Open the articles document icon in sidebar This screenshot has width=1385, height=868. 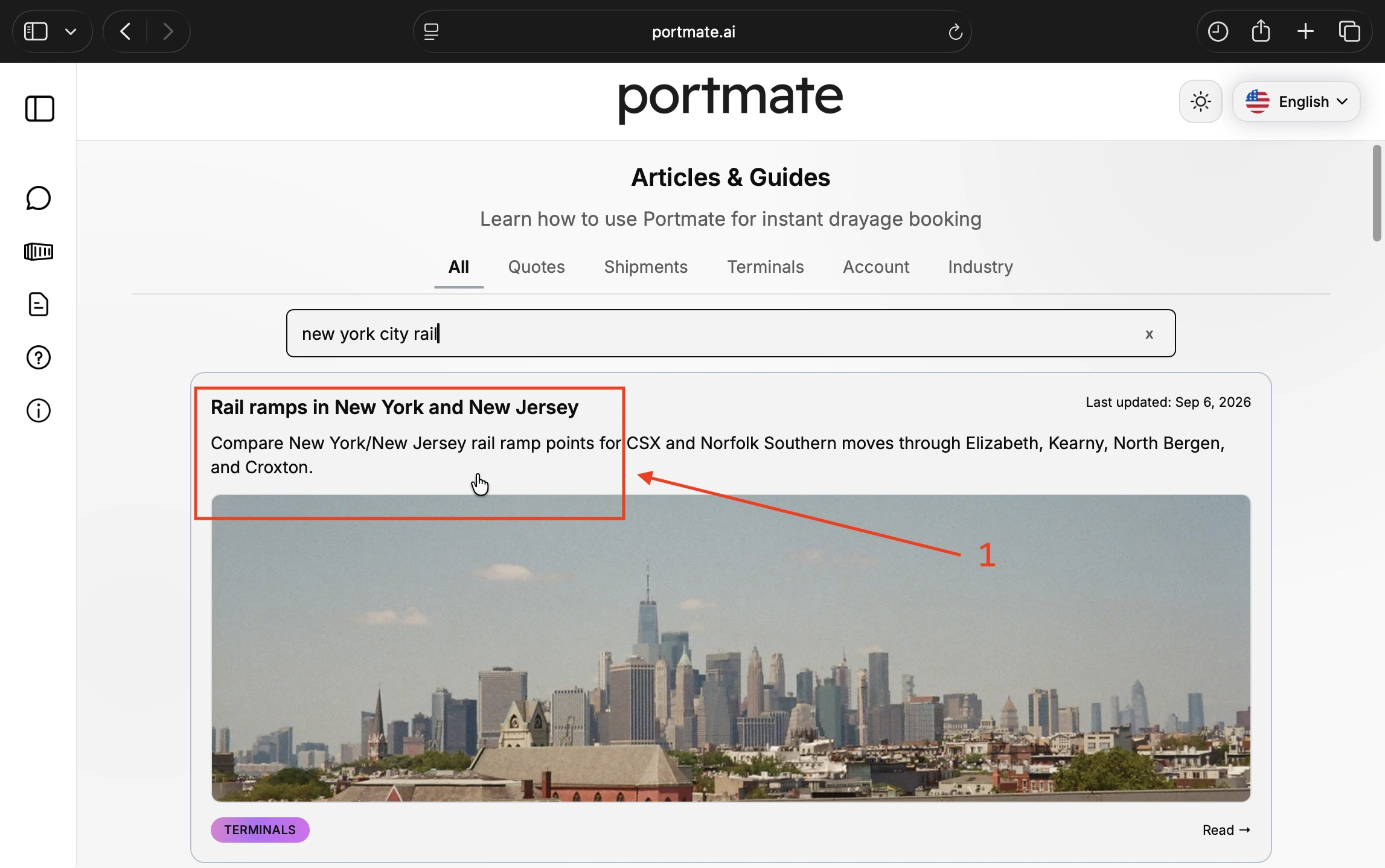[39, 305]
